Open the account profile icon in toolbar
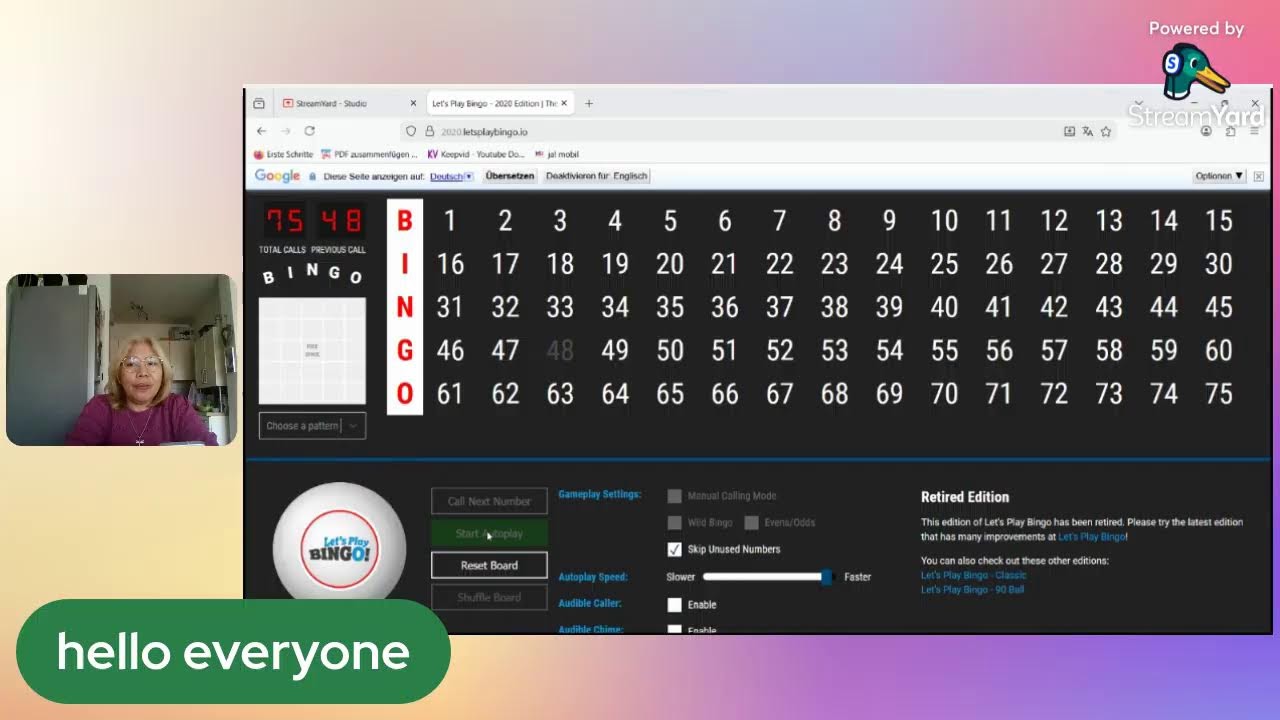Image resolution: width=1280 pixels, height=720 pixels. (x=1206, y=131)
